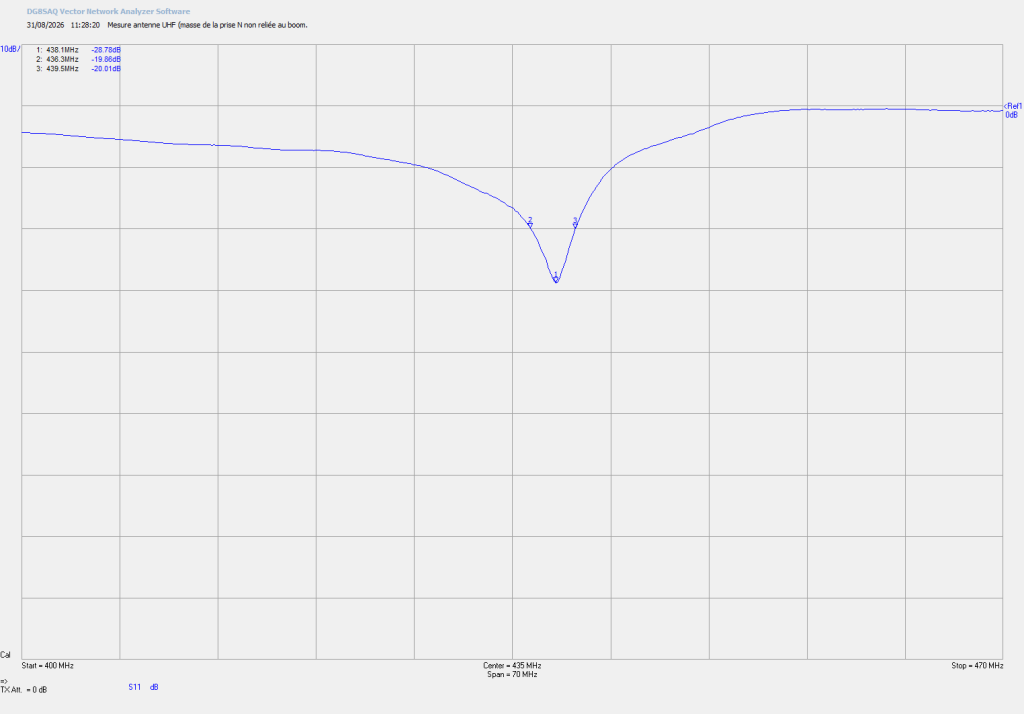The height and width of the screenshot is (714, 1024).
Task: Click the -20.01dB marker value
Action: (x=106, y=69)
